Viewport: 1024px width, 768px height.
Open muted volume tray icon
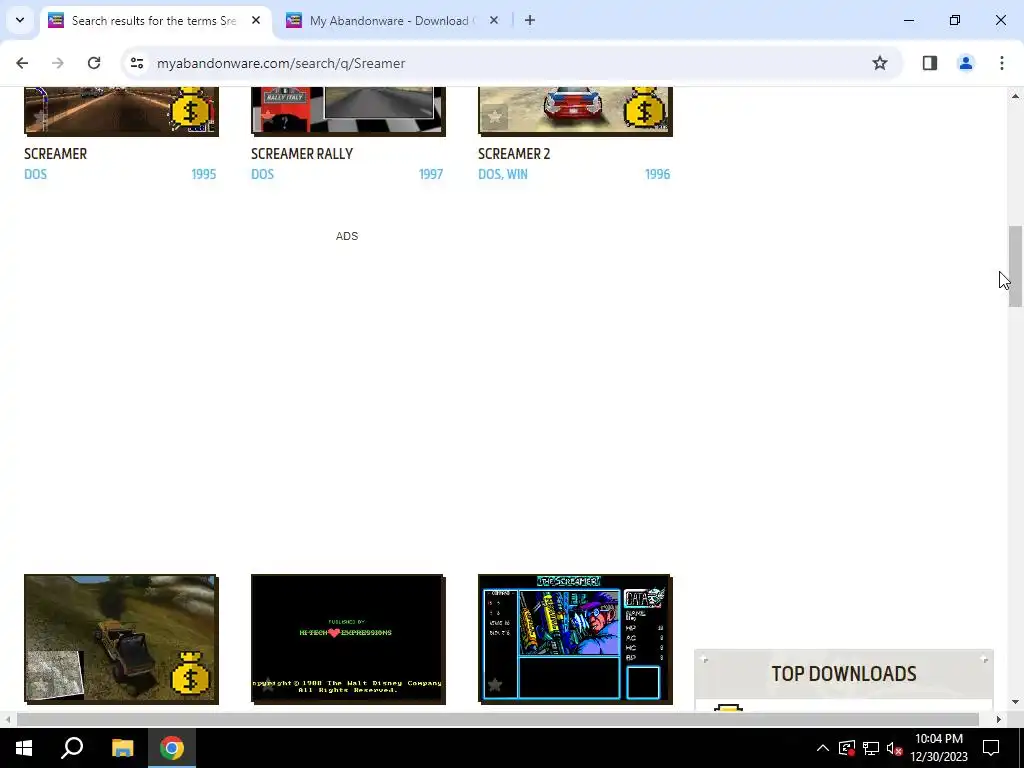pyautogui.click(x=895, y=748)
